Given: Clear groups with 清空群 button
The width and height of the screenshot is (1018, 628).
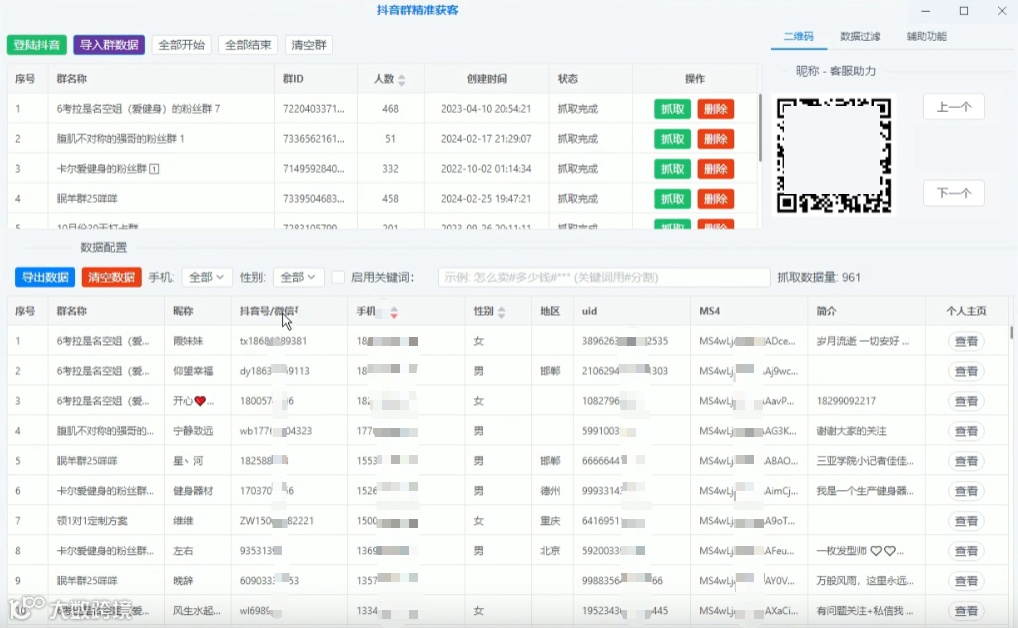Looking at the screenshot, I should point(309,45).
